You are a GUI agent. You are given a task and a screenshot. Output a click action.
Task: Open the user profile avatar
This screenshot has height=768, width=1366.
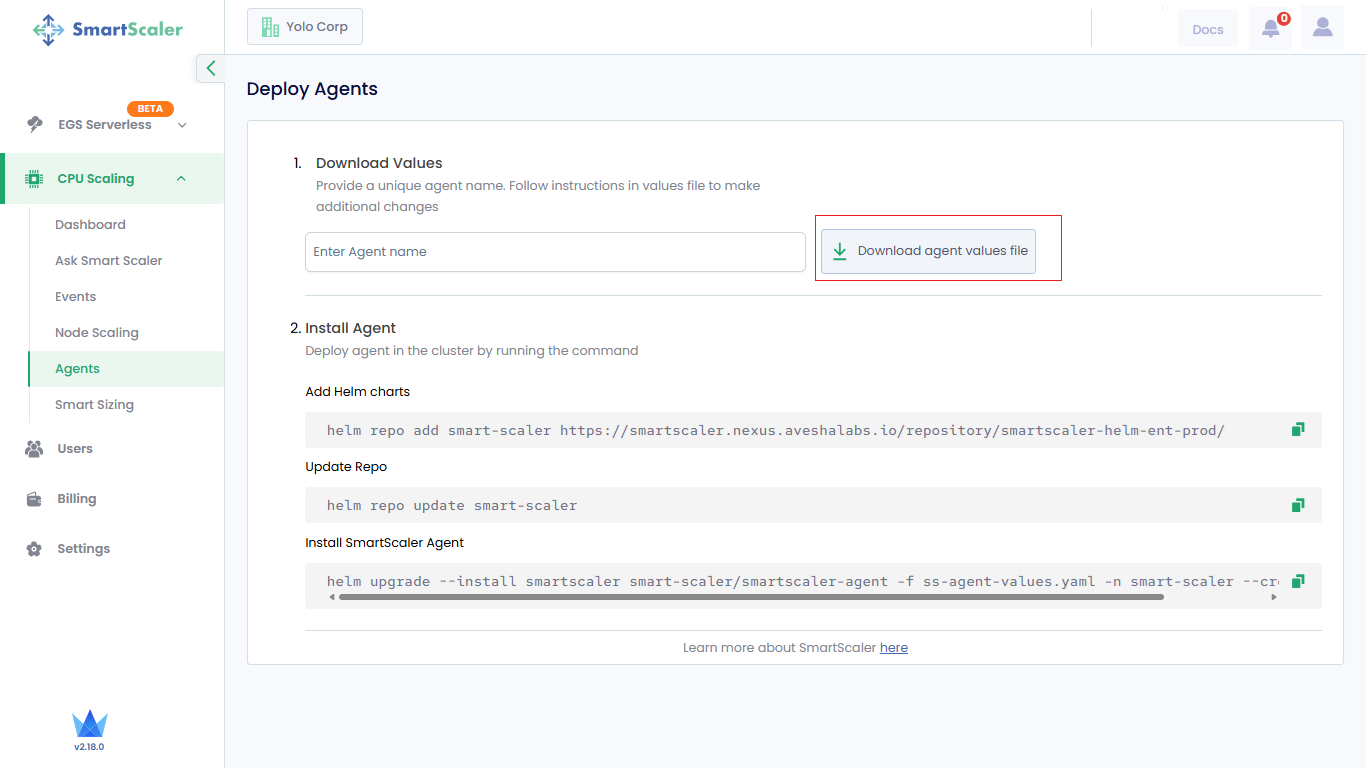[1322, 28]
